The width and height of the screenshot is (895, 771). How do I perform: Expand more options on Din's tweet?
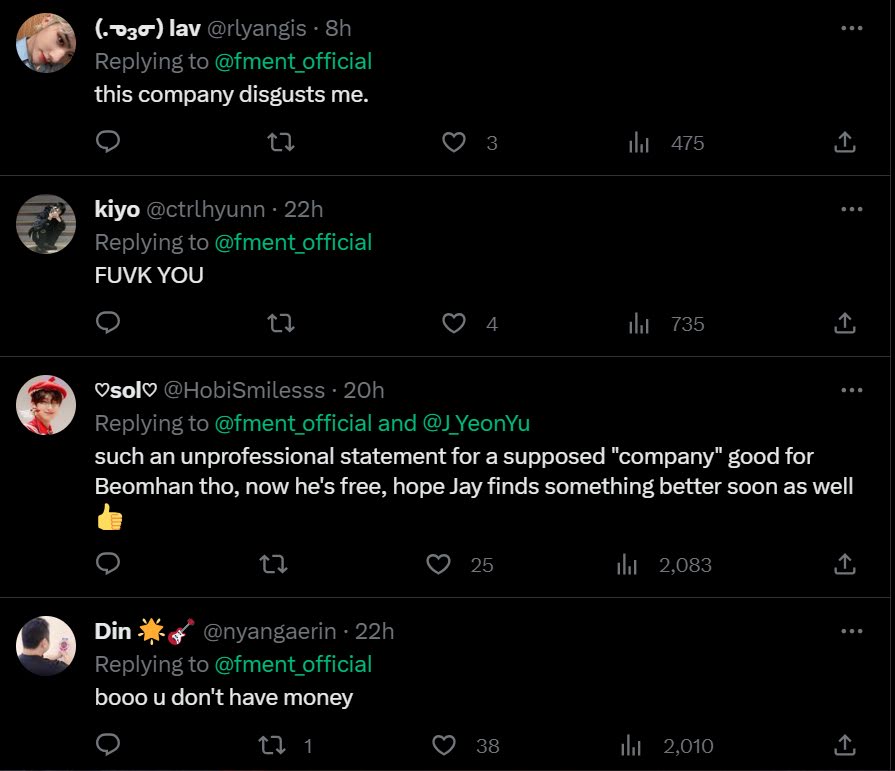[851, 631]
